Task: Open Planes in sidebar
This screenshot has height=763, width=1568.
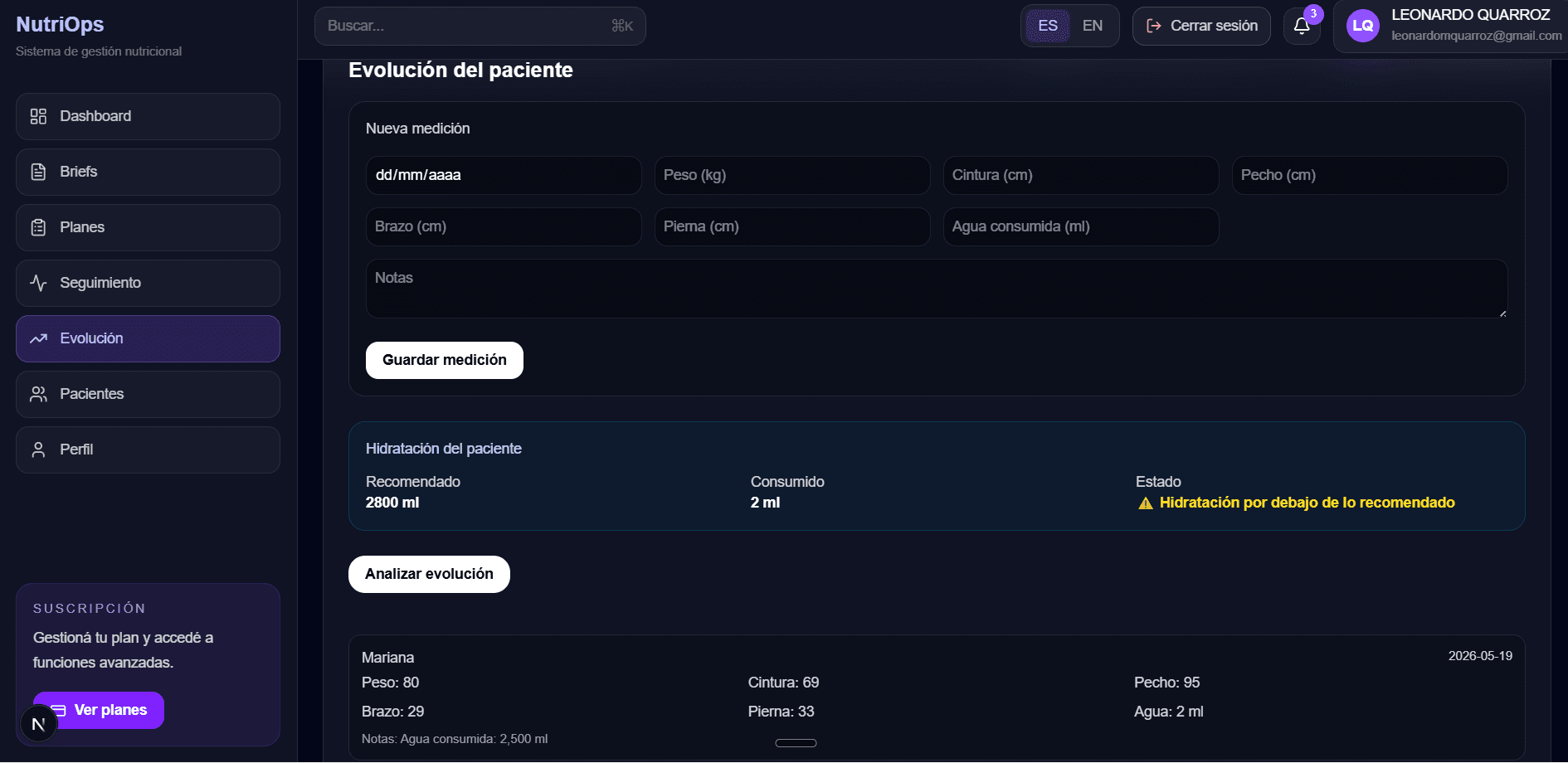Action: click(x=148, y=227)
